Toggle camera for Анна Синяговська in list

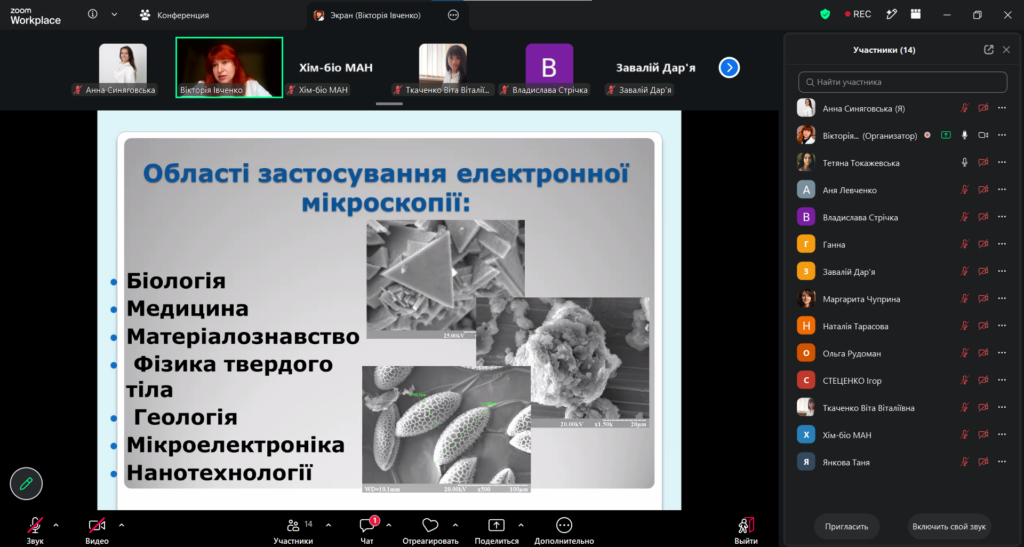tap(983, 108)
